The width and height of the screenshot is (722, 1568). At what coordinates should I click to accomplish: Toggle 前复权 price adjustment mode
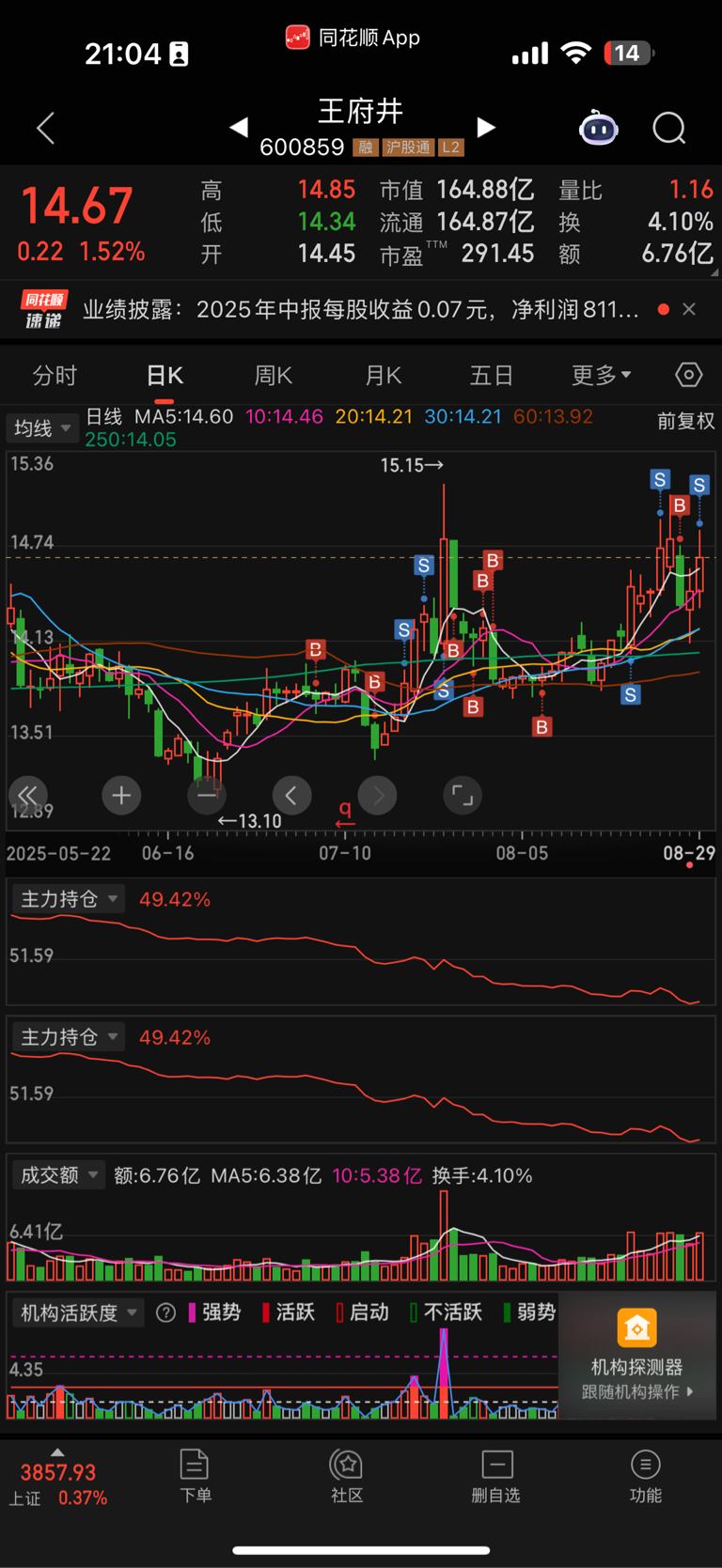686,421
